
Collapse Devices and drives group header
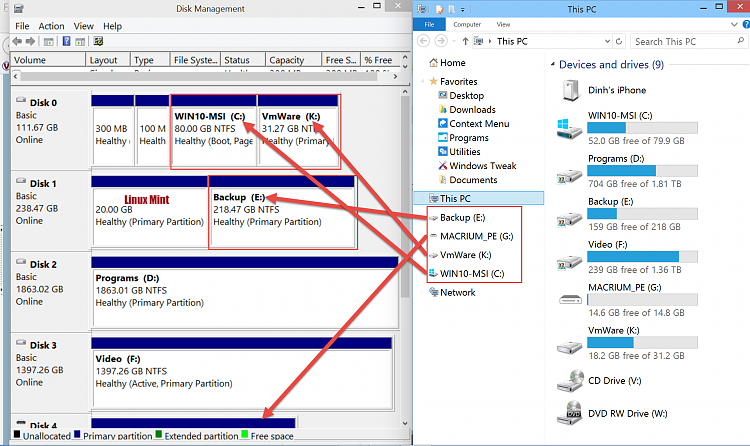tap(552, 64)
